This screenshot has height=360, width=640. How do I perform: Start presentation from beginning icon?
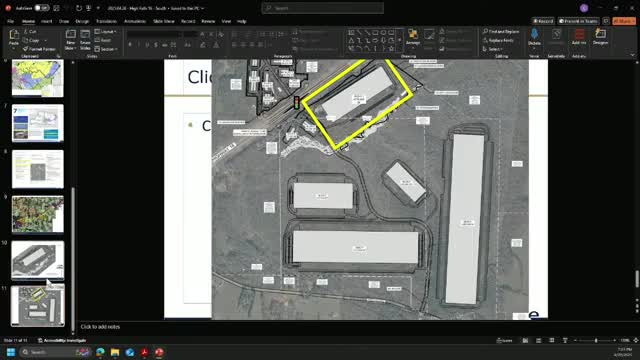89,8
